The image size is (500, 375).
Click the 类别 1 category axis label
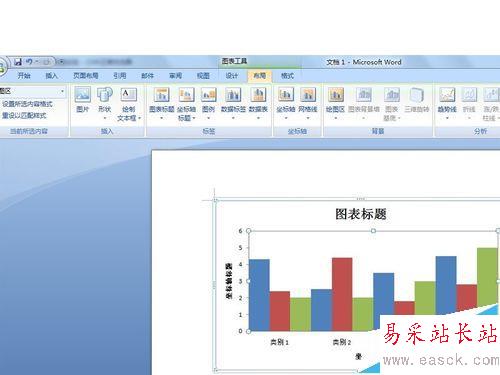[279, 342]
